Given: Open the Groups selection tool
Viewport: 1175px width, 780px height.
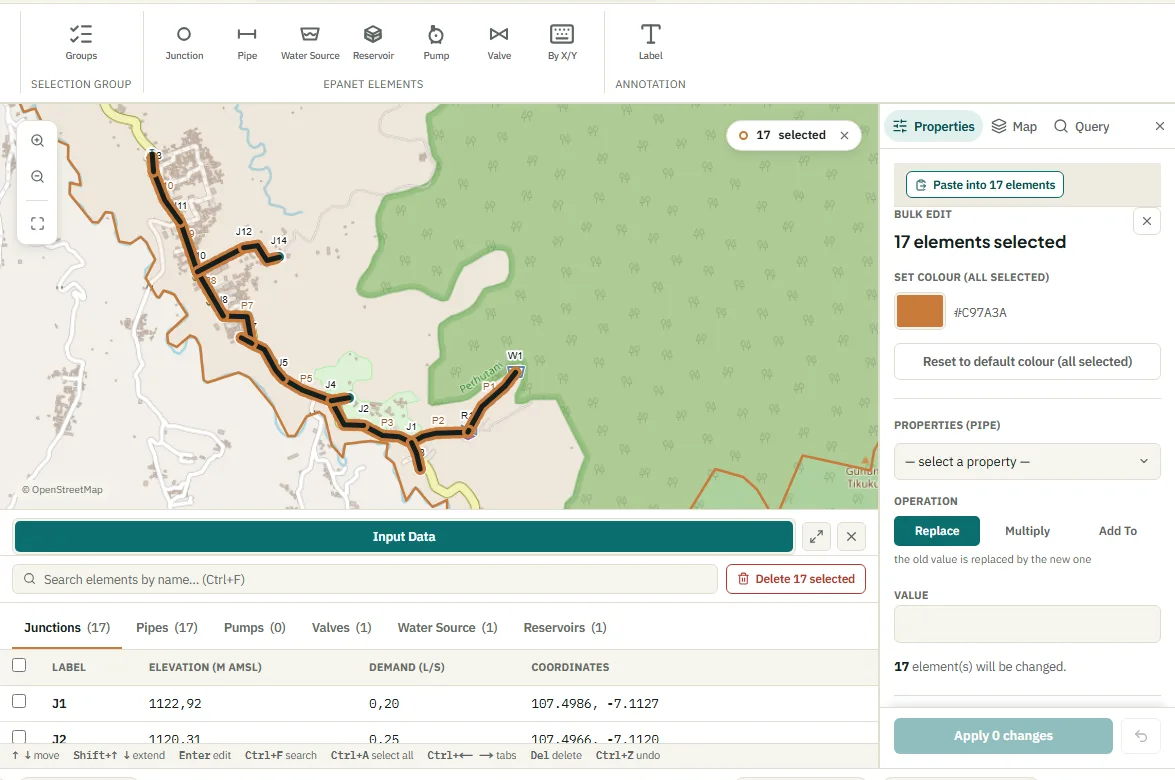Looking at the screenshot, I should coord(81,43).
